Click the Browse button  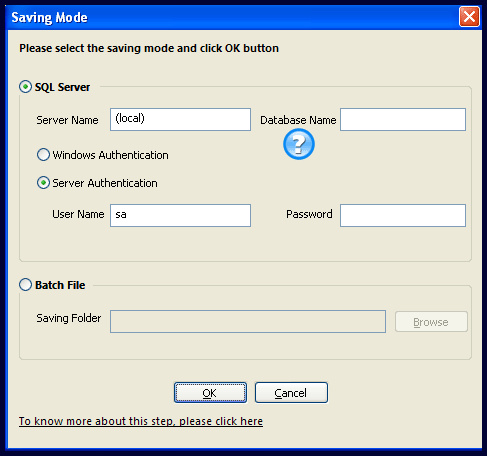click(431, 322)
